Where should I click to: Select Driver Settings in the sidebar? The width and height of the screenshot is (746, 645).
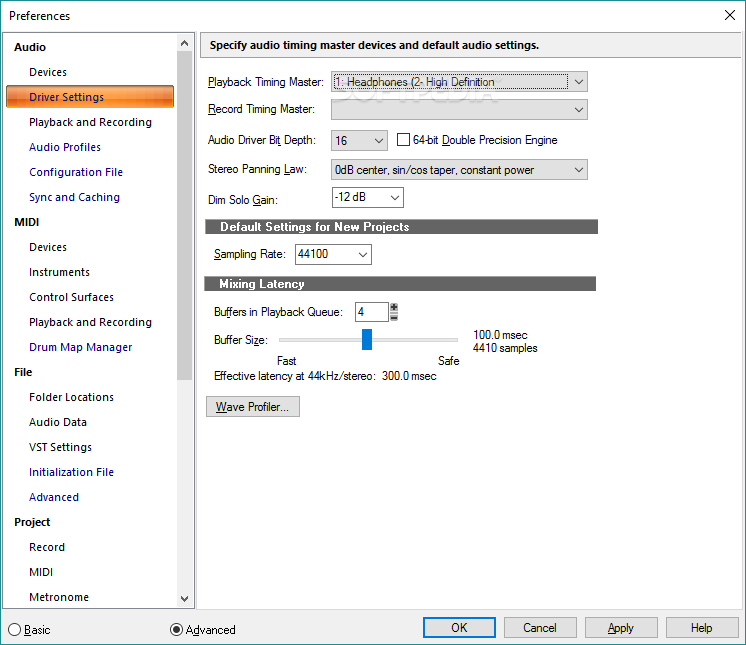tap(90, 97)
